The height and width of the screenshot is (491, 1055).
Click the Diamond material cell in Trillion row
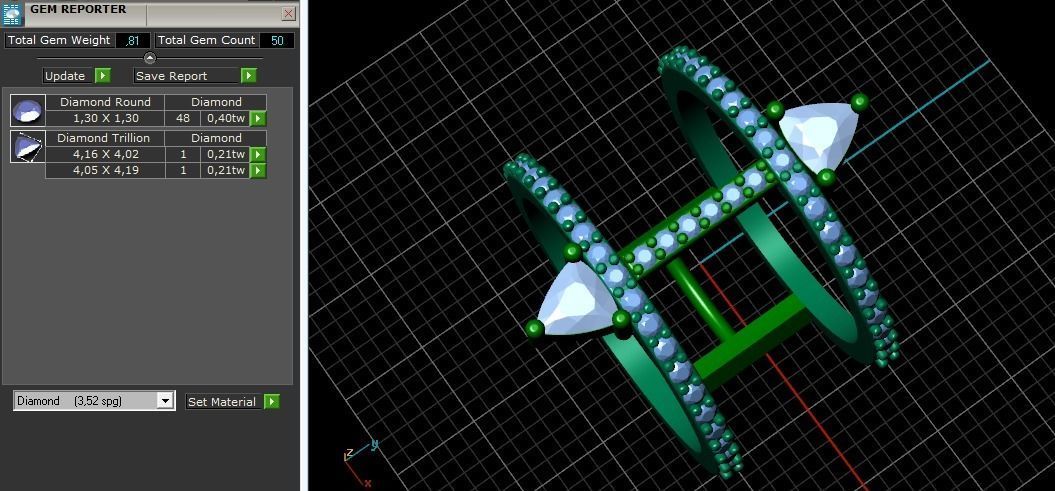tap(216, 138)
